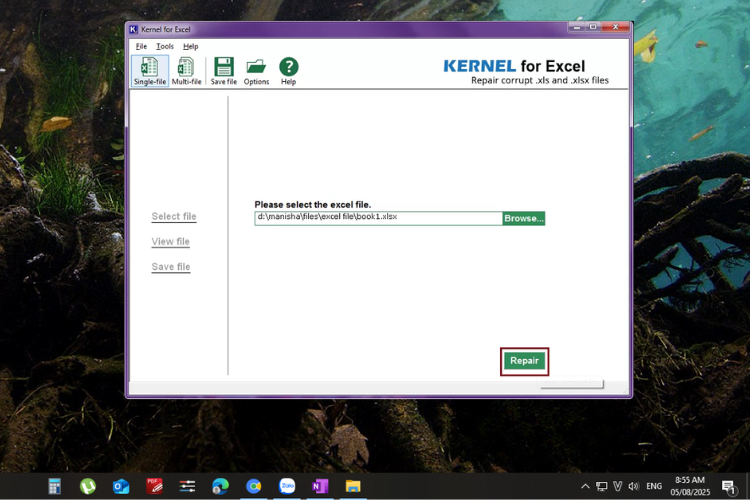Click the Browse button

(524, 218)
